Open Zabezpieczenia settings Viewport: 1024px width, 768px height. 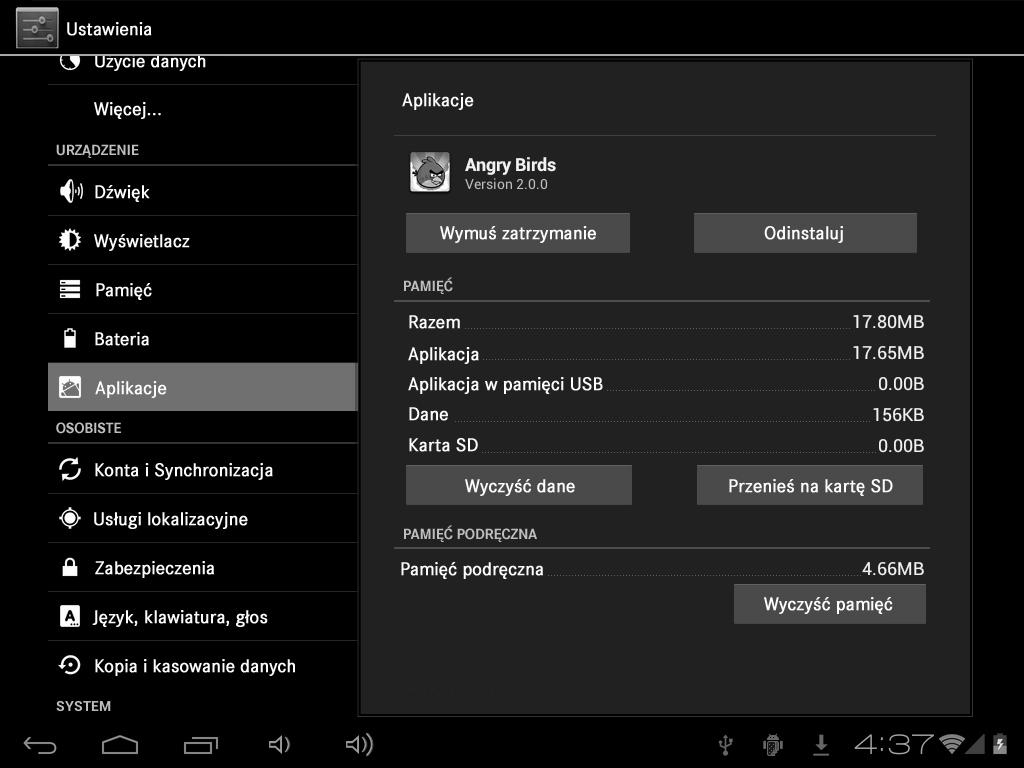[202, 568]
